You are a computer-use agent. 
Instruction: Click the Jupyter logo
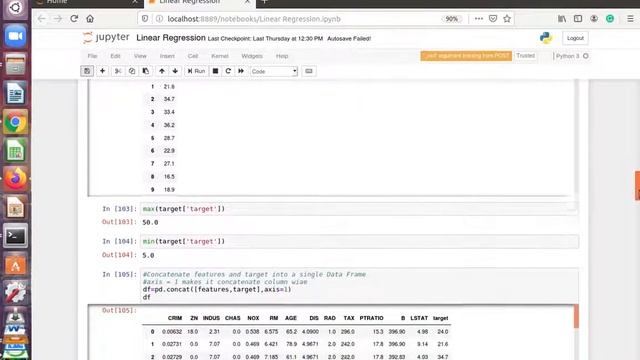pyautogui.click(x=106, y=38)
